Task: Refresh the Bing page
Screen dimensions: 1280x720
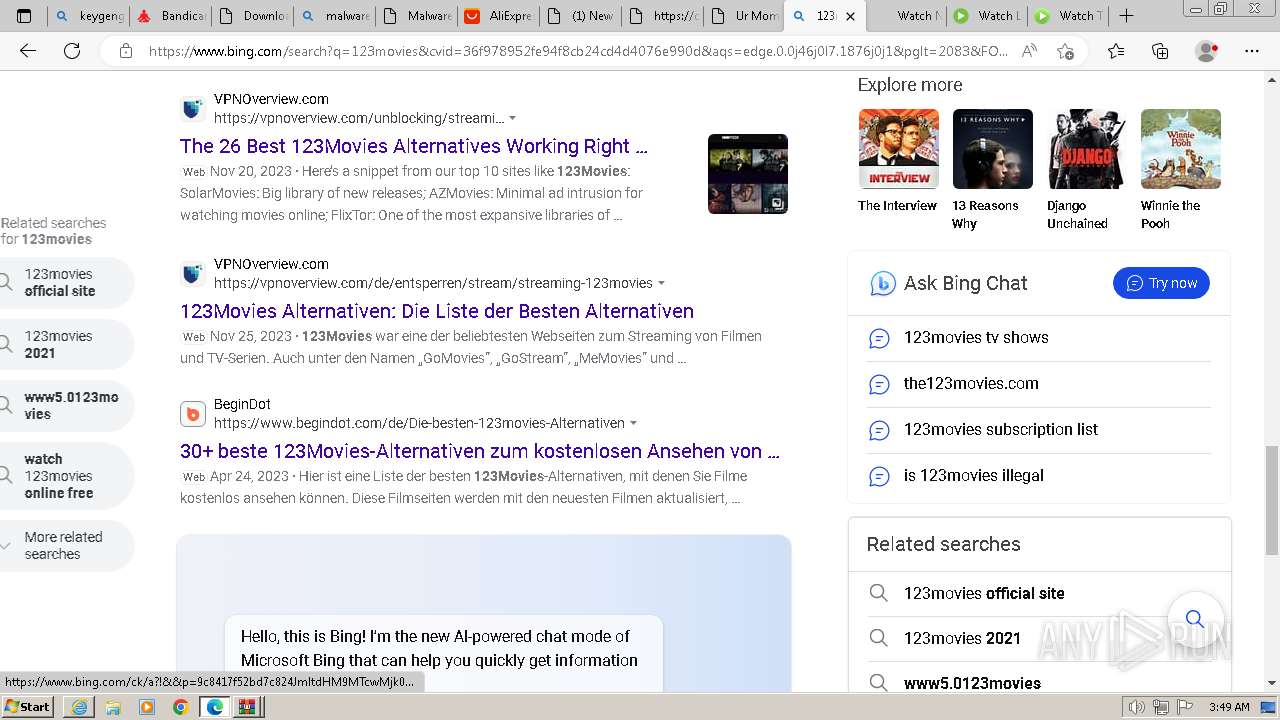Action: [72, 51]
